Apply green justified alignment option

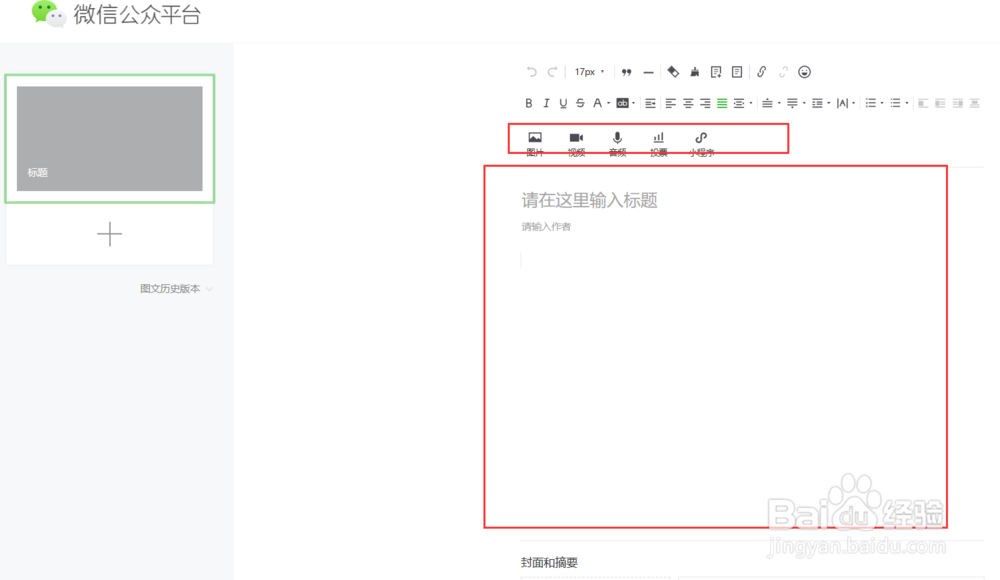click(x=722, y=102)
